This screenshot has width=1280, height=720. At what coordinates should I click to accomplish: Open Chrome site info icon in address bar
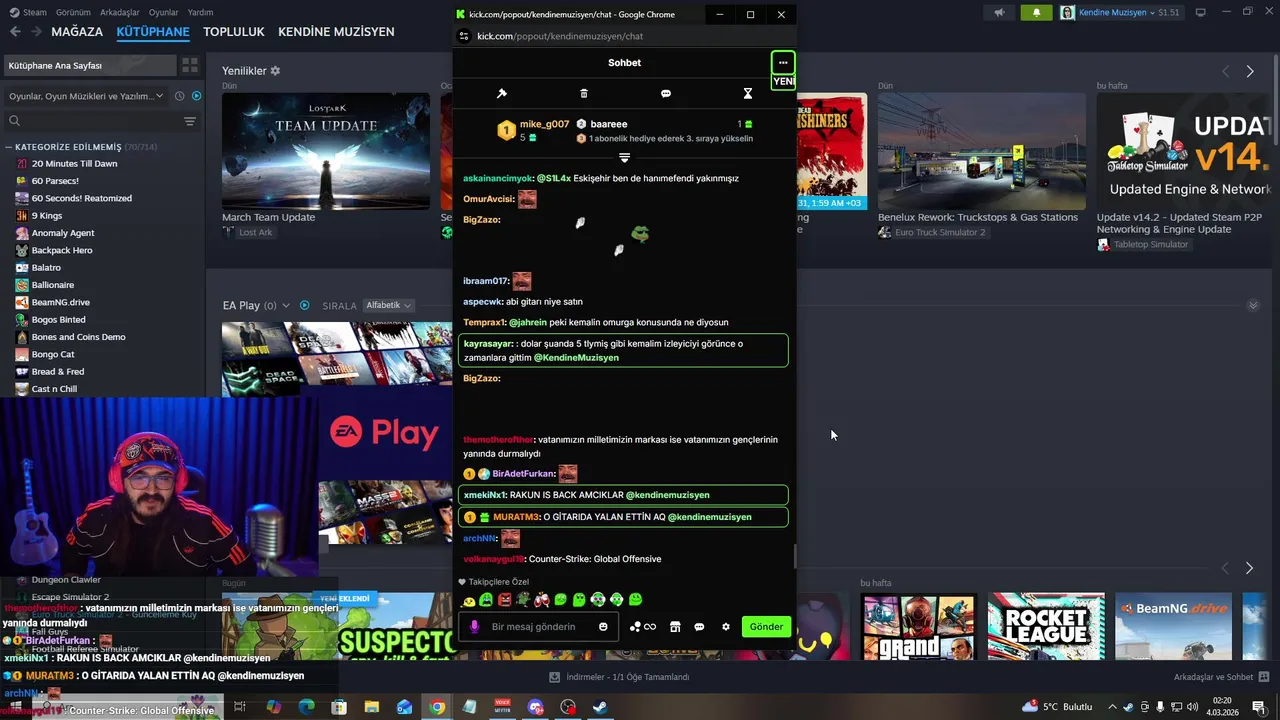click(464, 36)
